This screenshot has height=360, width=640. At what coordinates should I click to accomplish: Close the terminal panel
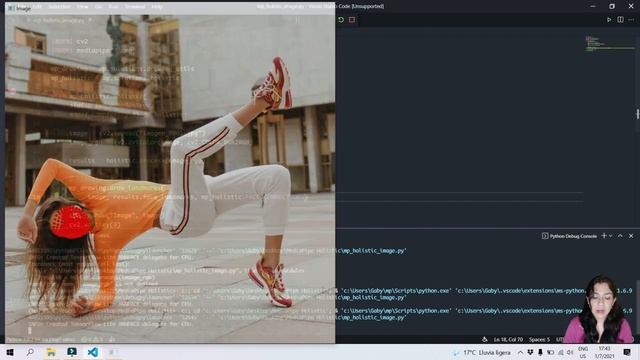[x=631, y=236]
